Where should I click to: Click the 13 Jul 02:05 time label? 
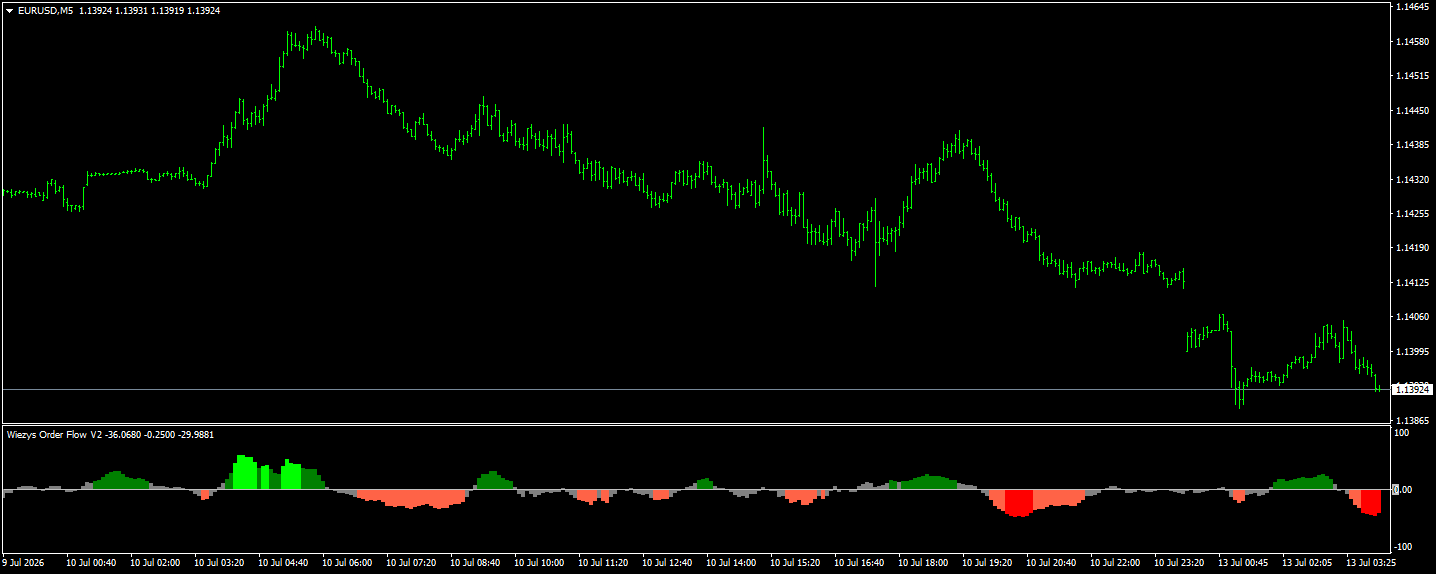pyautogui.click(x=1307, y=563)
